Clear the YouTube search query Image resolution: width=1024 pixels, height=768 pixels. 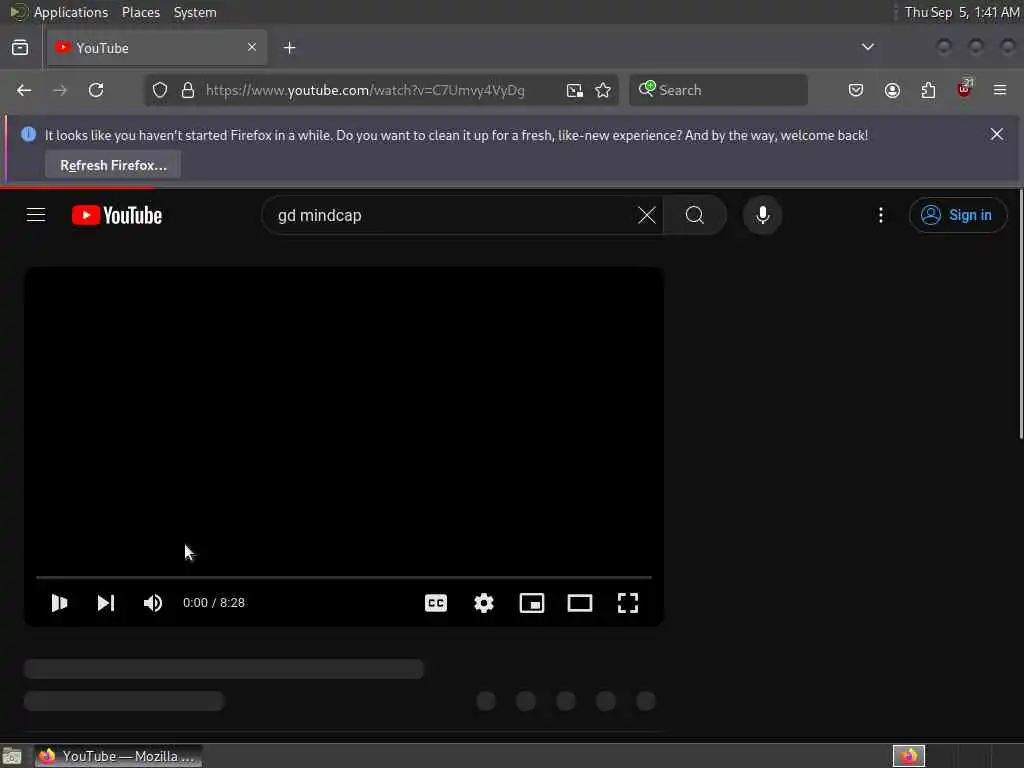pos(647,216)
